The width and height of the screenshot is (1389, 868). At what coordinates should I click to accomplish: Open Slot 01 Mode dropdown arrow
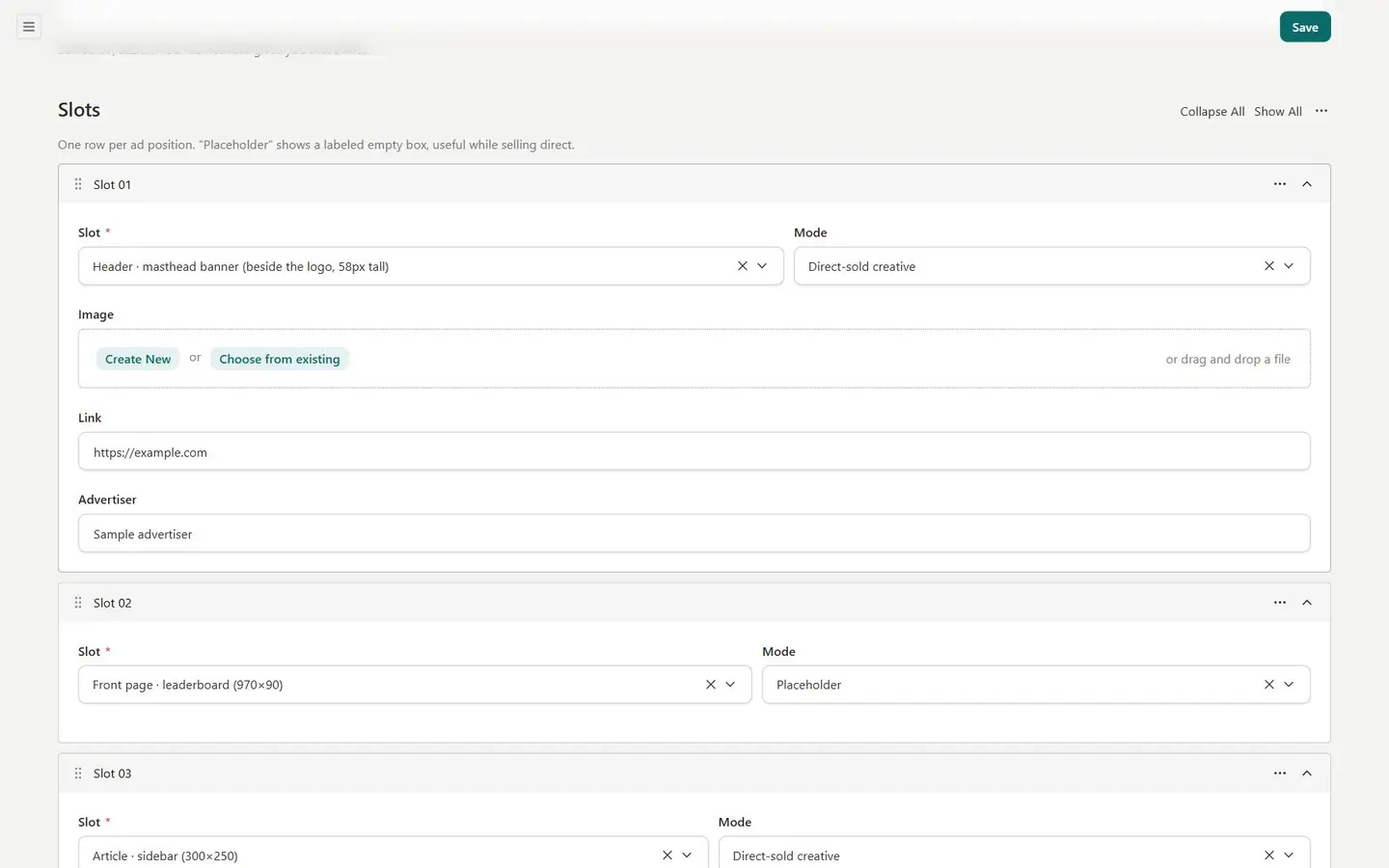tap(1289, 266)
